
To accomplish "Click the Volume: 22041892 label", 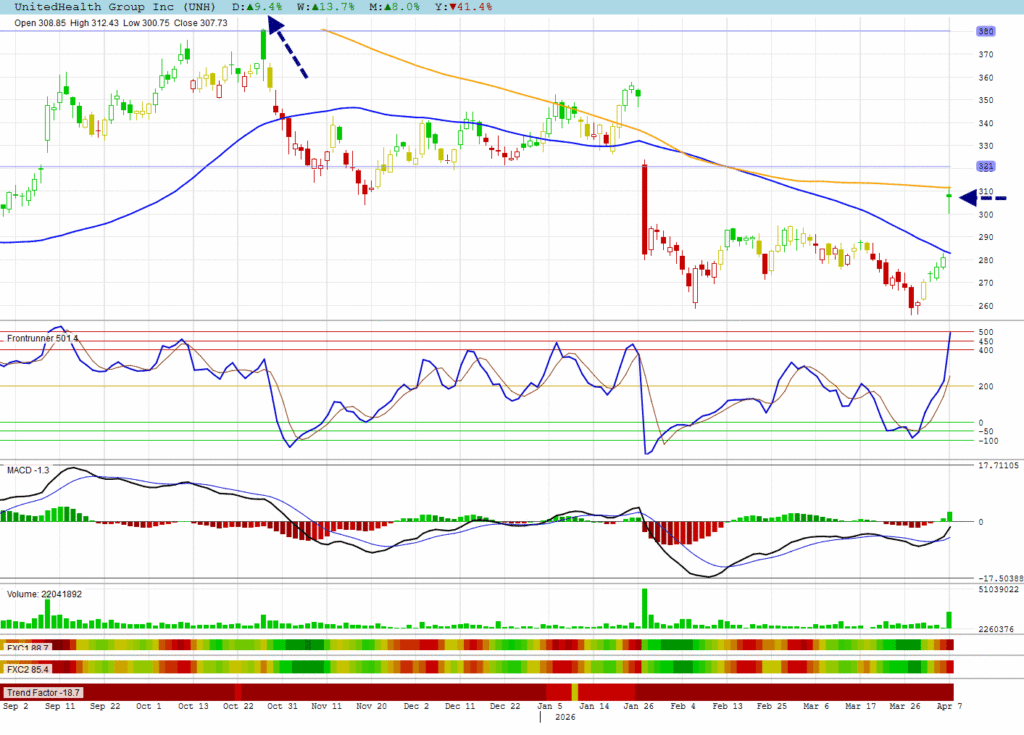I will point(45,594).
